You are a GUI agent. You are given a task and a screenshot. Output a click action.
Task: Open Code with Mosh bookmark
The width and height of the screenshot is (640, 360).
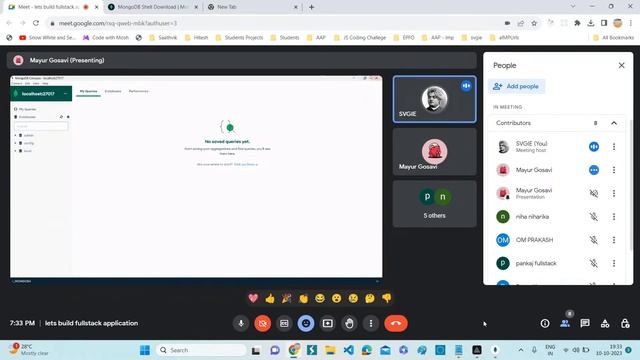click(x=106, y=38)
